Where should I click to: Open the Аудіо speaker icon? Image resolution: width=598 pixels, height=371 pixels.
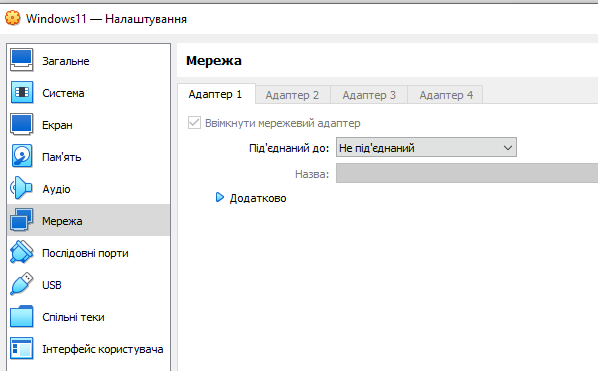(22, 188)
